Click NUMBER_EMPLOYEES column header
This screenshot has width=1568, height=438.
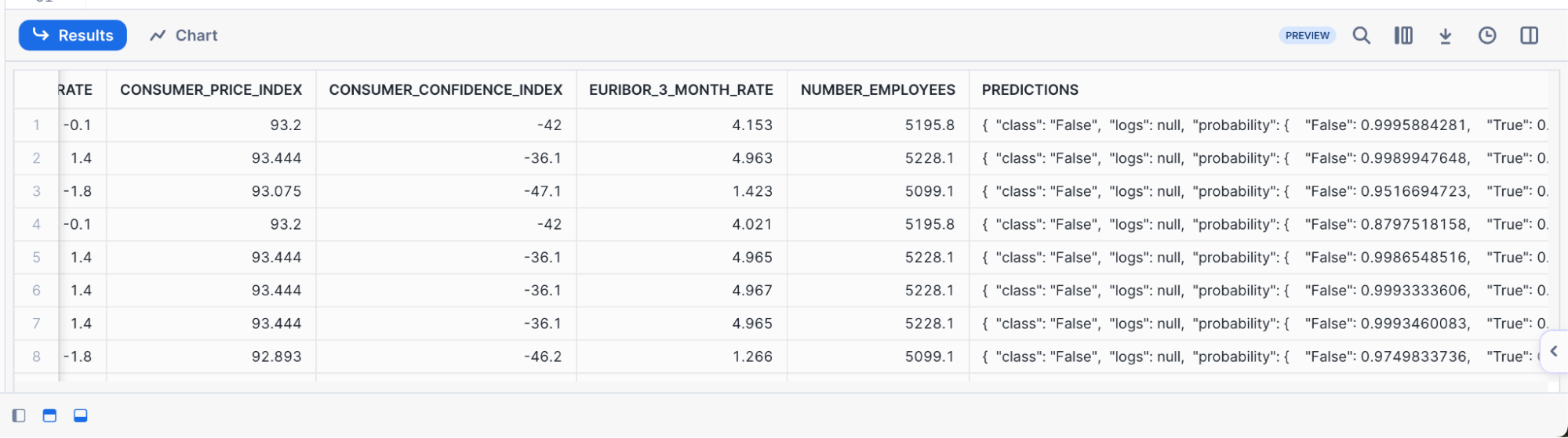pos(878,89)
